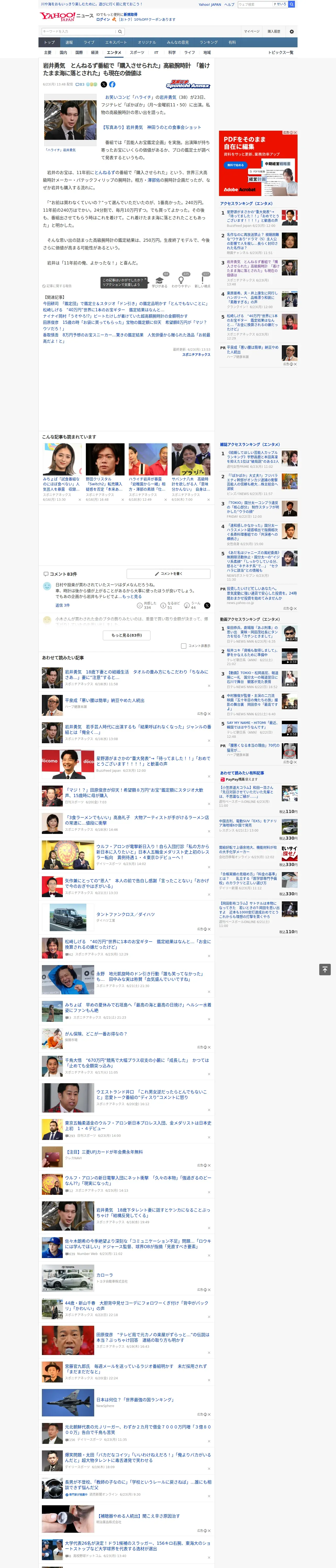This screenshot has height=1568, width=336.
Task: Share article on Facebook
Action: (x=112, y=85)
